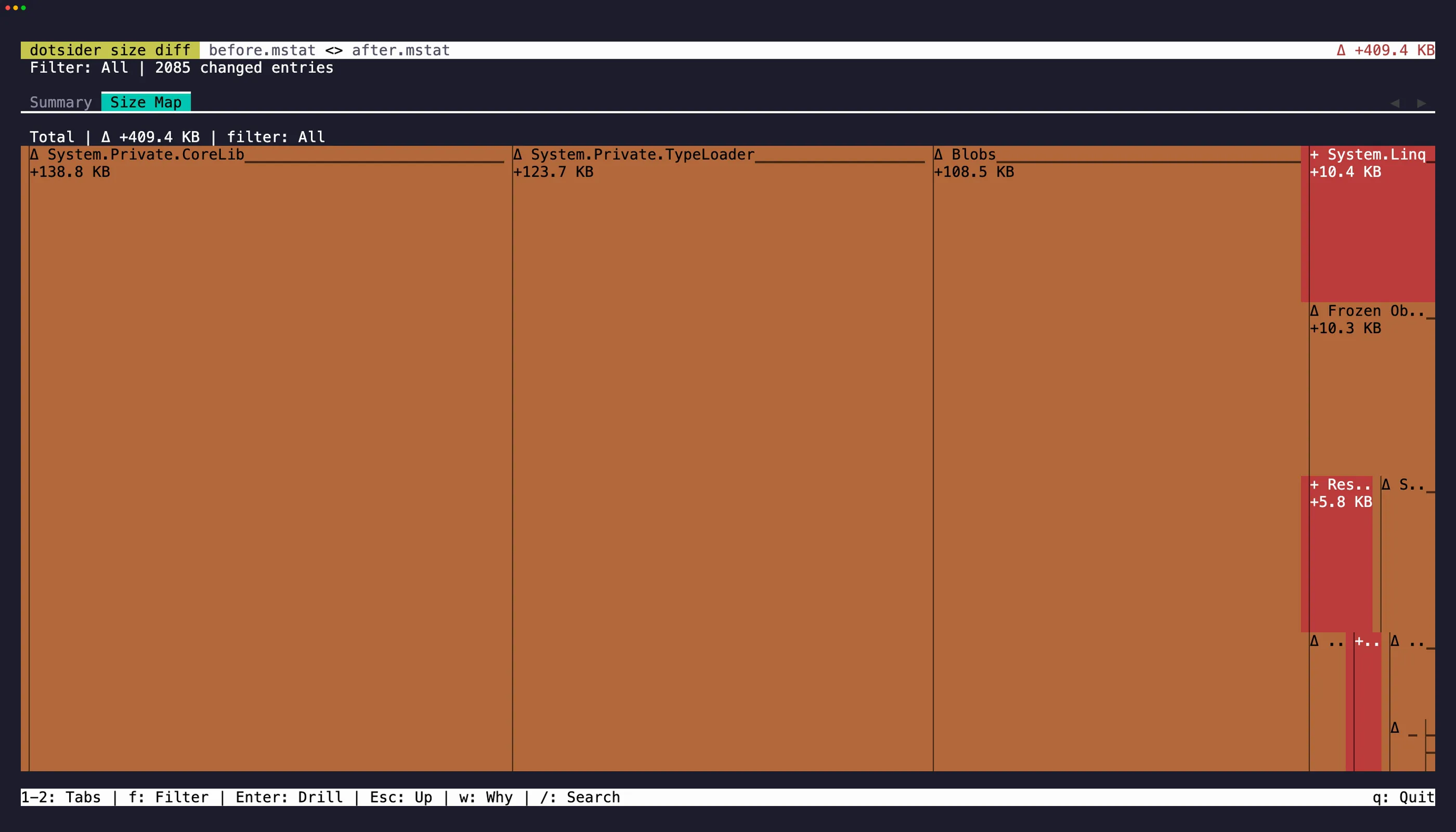Click the "+10.4 KB" size value
Image resolution: width=1456 pixels, height=832 pixels.
coord(1345,172)
